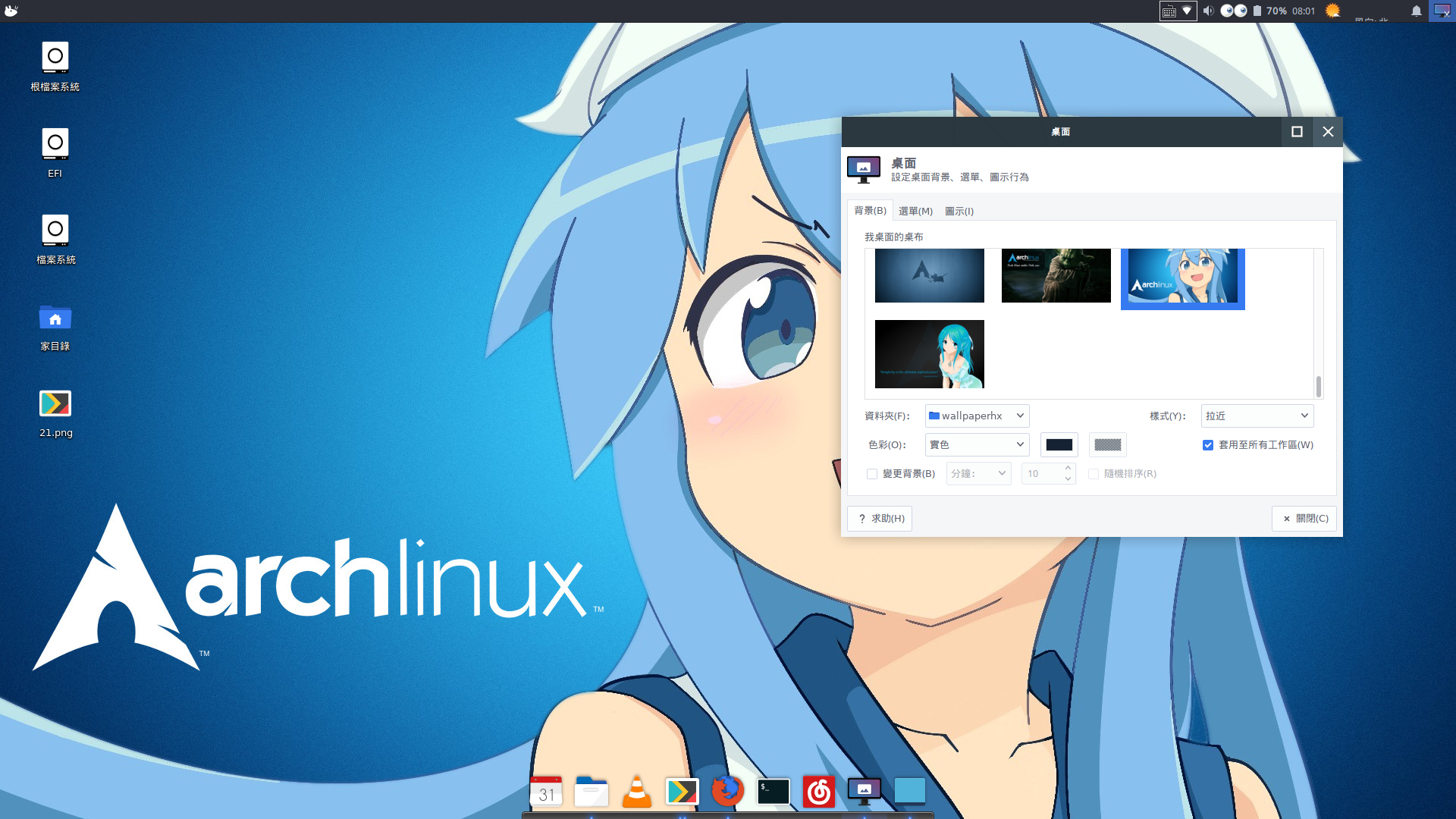
Task: Open the 樣式 style dropdown 拉近
Action: [1257, 416]
